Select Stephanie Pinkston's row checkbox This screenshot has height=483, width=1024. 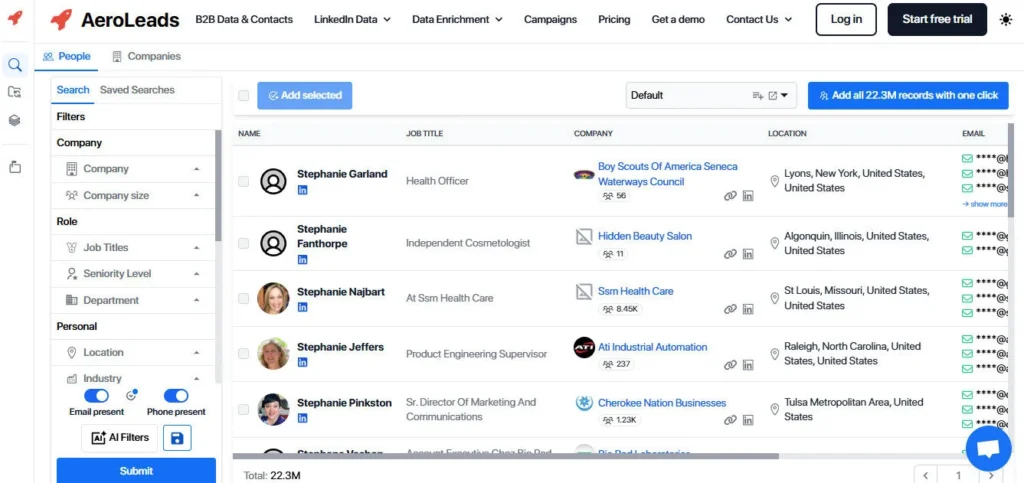tap(244, 409)
